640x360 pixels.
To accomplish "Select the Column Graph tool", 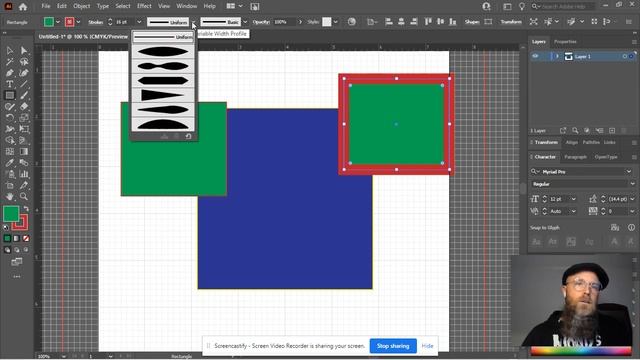I will [24, 174].
